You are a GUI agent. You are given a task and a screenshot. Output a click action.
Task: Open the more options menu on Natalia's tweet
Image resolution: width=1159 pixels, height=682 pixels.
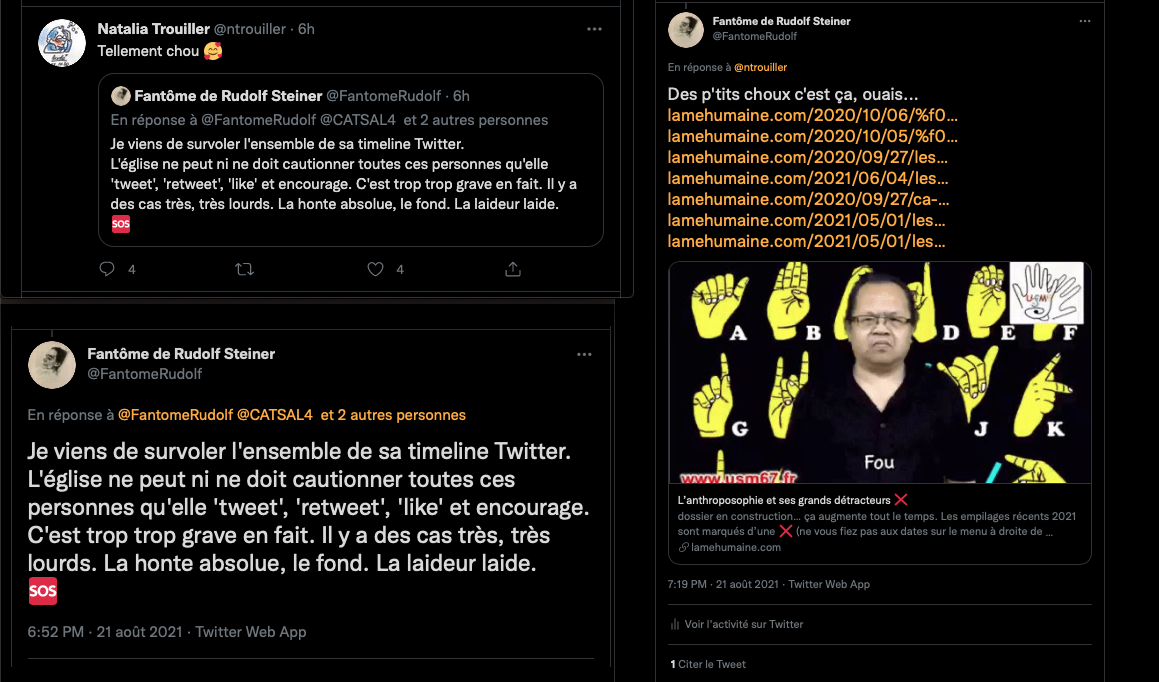(x=594, y=29)
